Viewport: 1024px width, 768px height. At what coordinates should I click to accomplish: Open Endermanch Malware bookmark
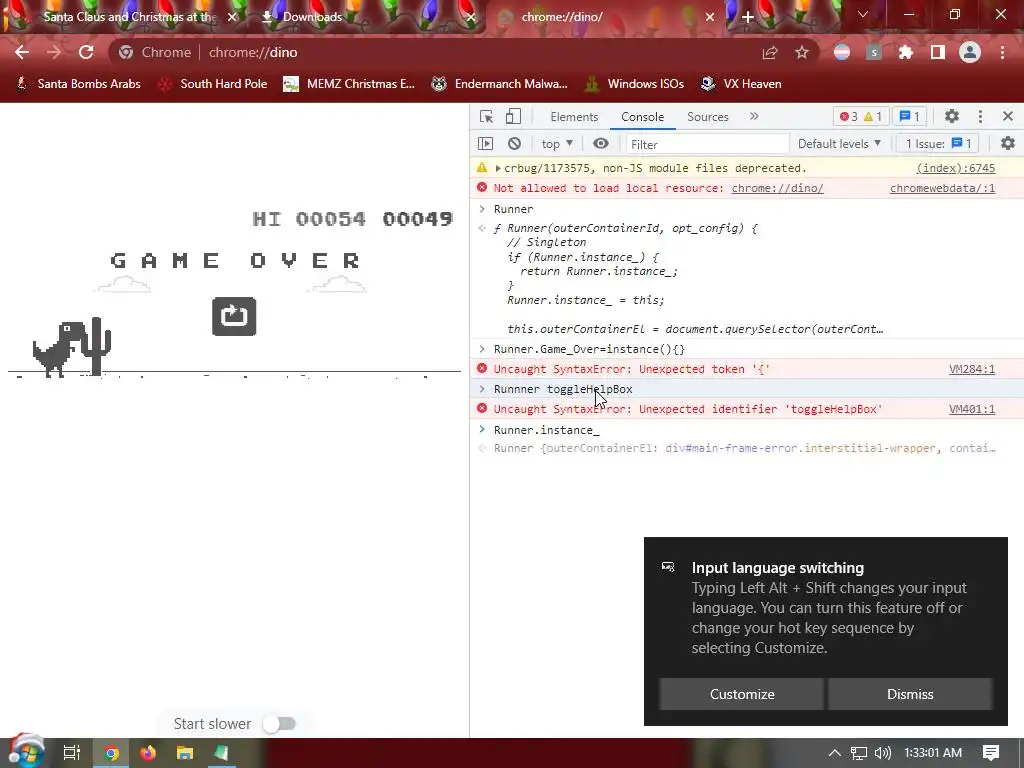[x=500, y=84]
